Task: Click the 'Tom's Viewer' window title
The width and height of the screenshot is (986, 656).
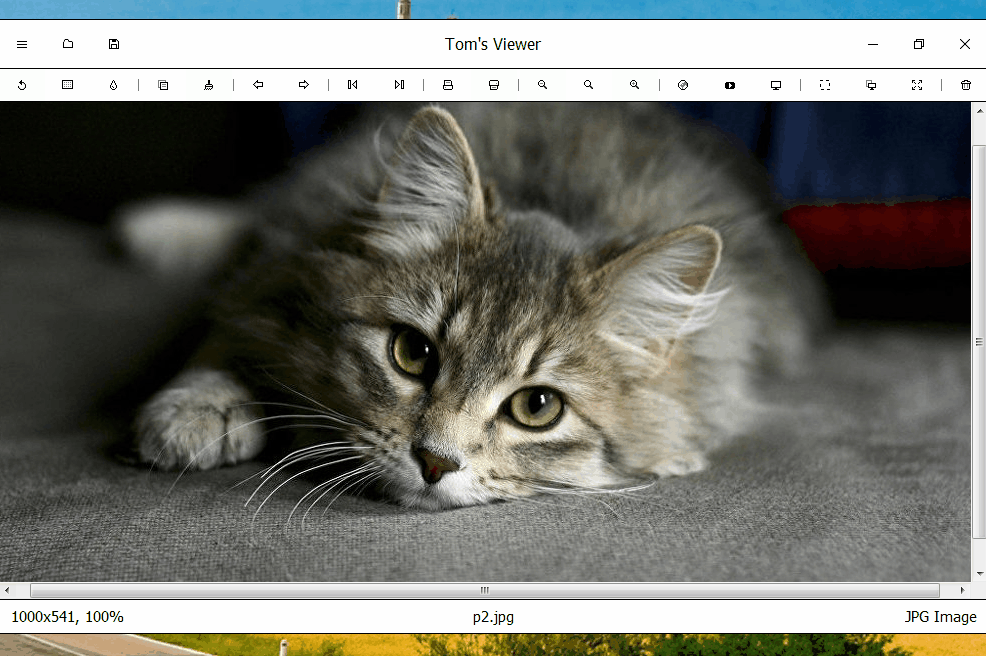Action: pyautogui.click(x=492, y=44)
